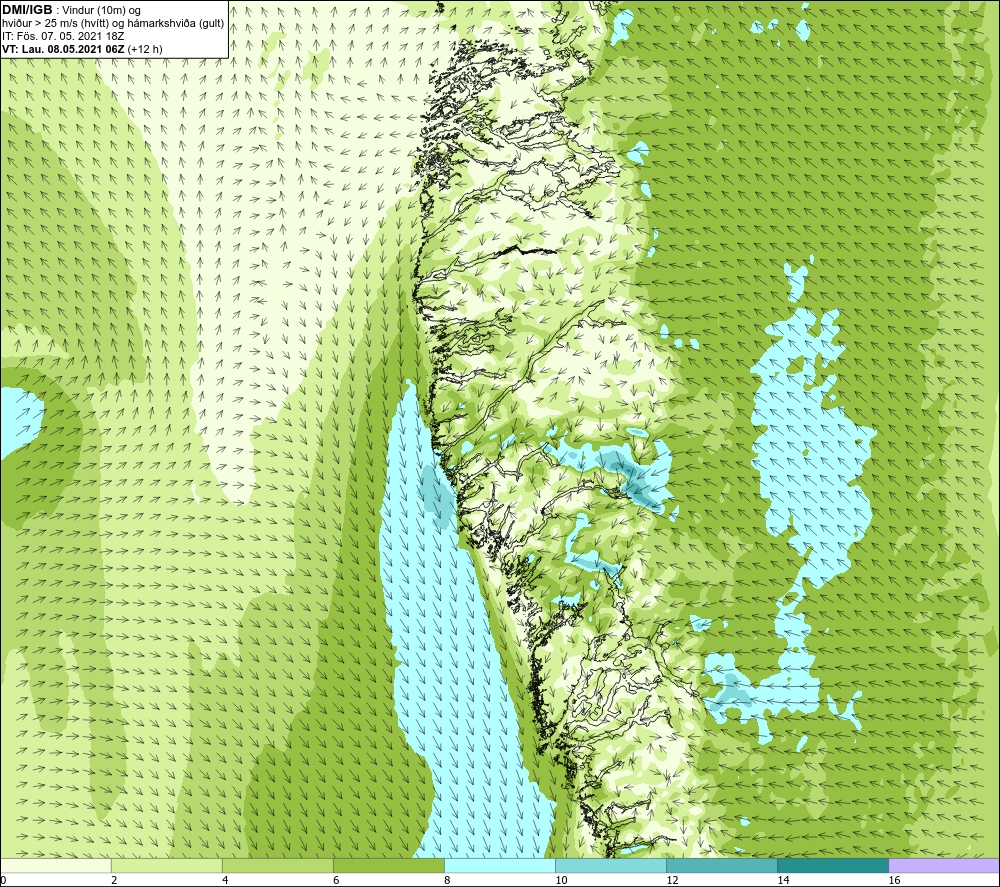The width and height of the screenshot is (1000, 887).
Task: Click the 6–8 m/s legend color swatch
Action: click(x=388, y=865)
